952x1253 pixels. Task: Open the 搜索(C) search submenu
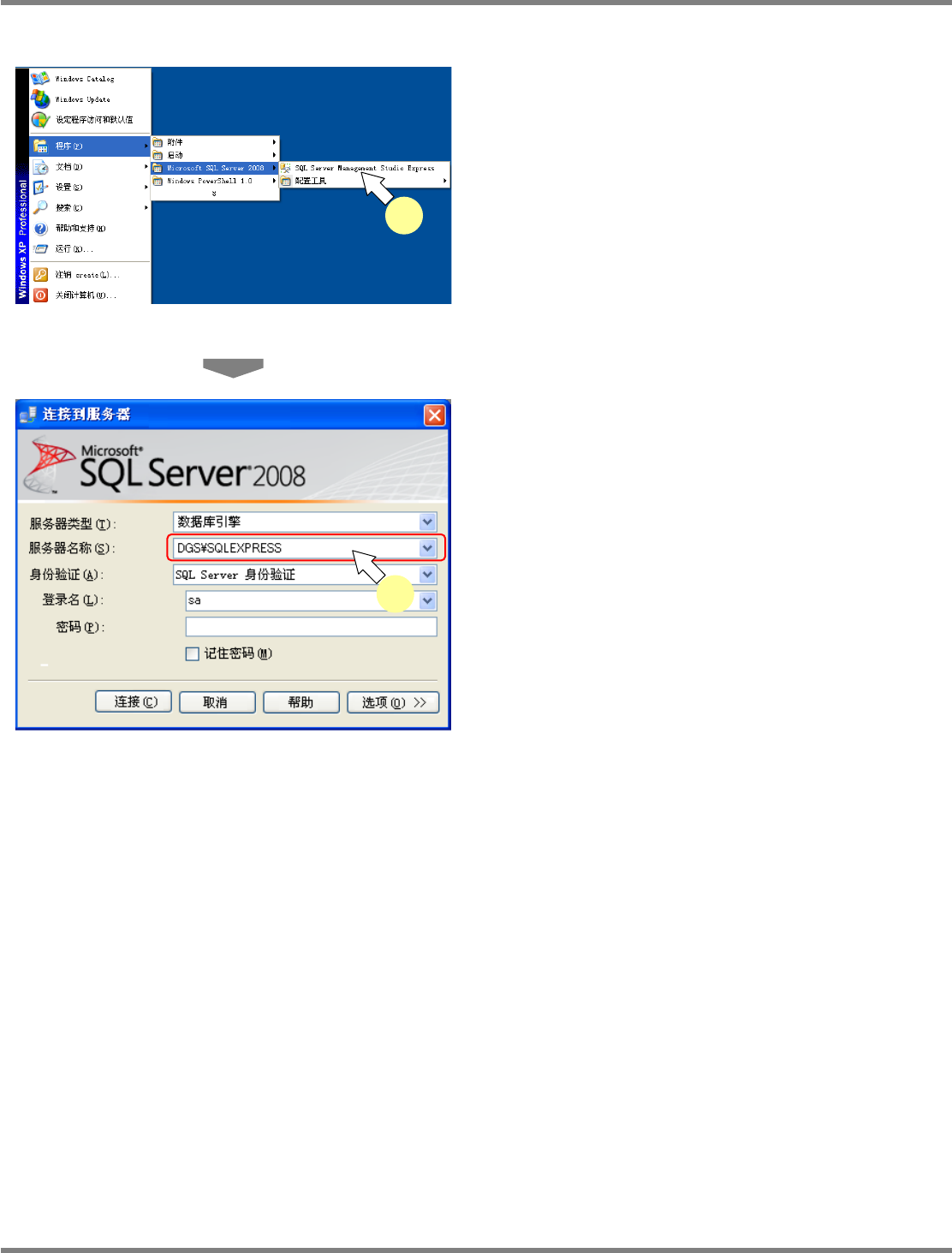tap(90, 208)
